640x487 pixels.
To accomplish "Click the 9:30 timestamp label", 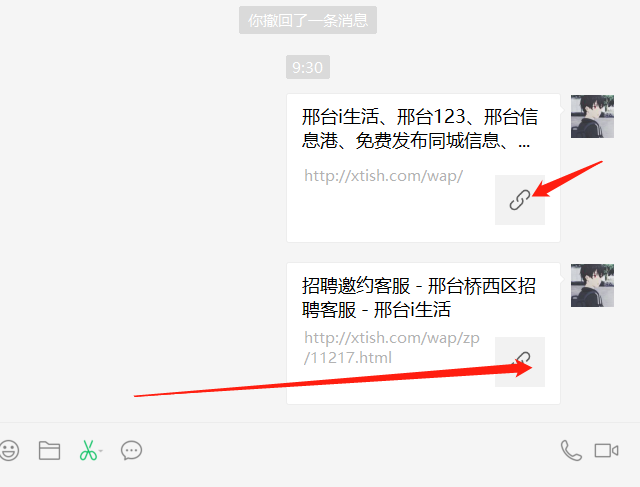I will point(308,67).
